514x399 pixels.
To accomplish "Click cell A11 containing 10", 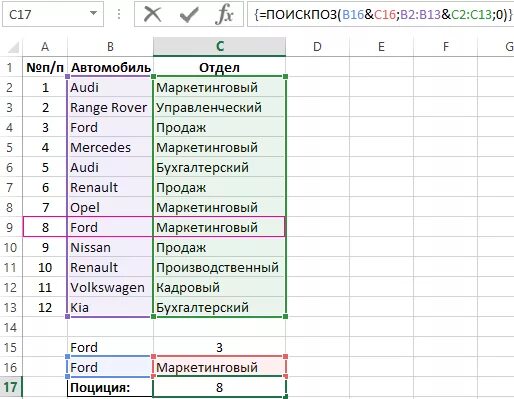I will [x=45, y=267].
